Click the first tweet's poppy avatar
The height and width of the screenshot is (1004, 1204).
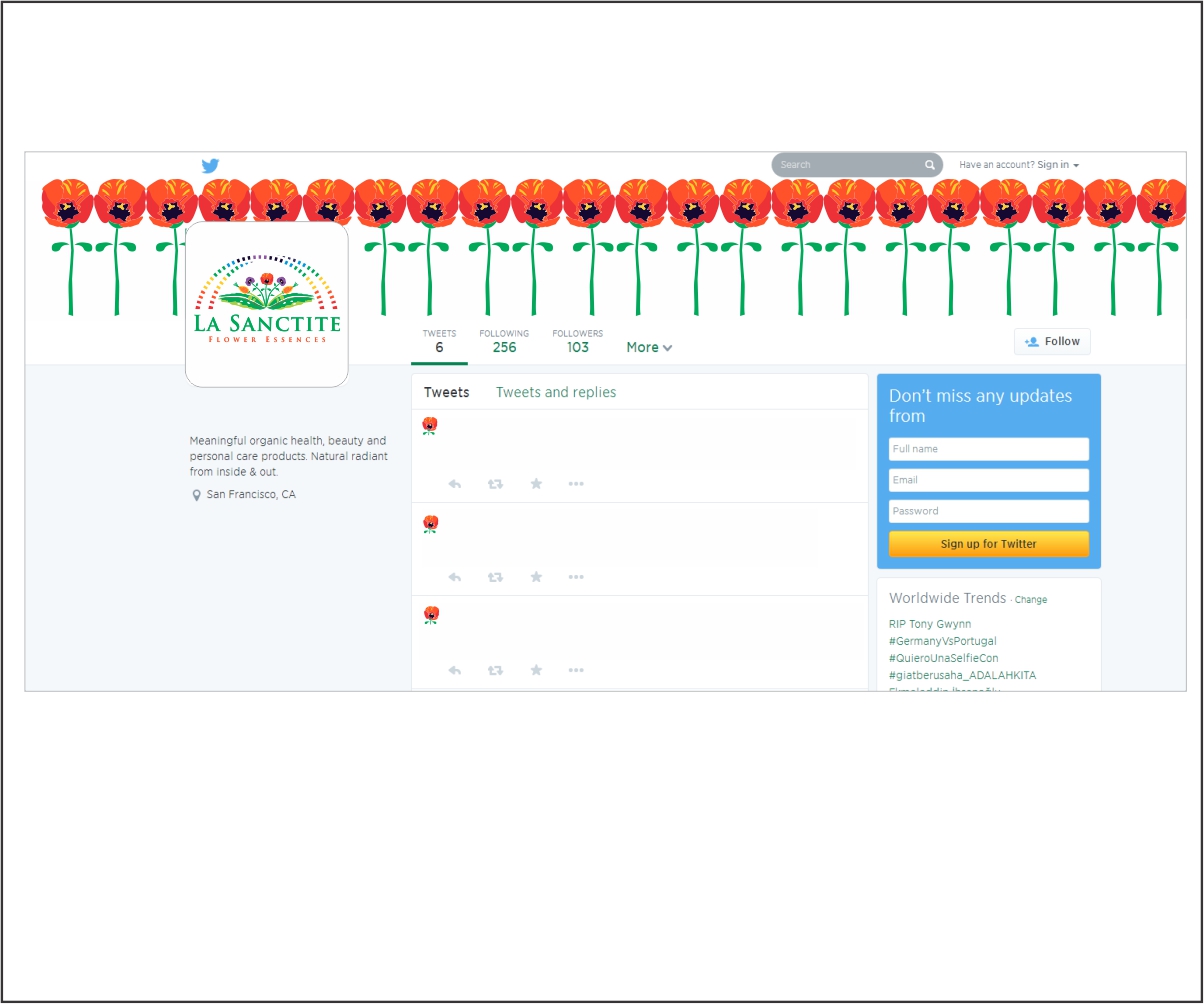coord(430,426)
